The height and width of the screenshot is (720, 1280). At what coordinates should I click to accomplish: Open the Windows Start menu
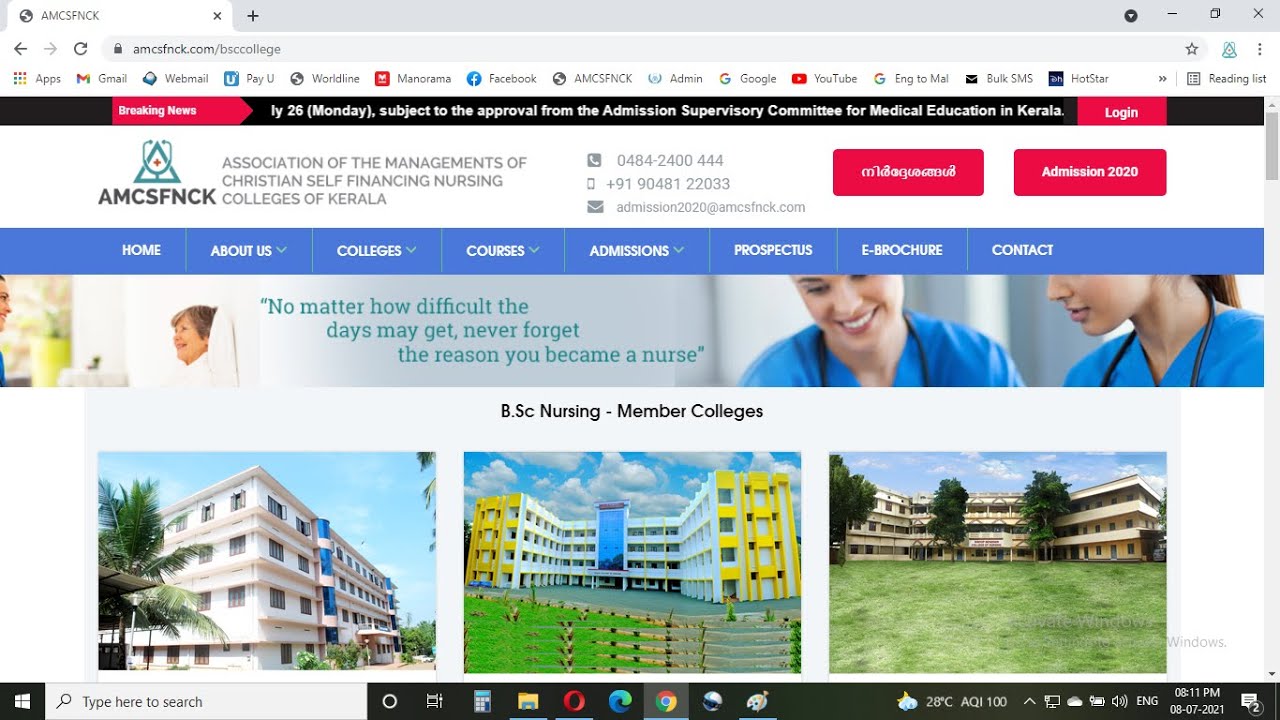click(x=22, y=701)
